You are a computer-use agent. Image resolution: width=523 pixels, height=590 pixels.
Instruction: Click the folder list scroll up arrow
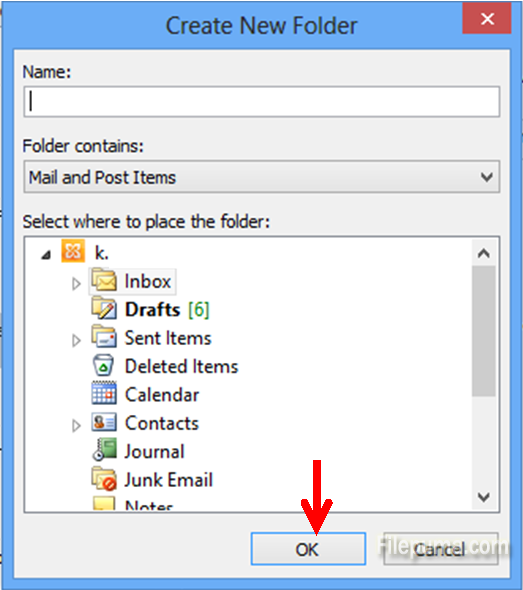coord(483,253)
